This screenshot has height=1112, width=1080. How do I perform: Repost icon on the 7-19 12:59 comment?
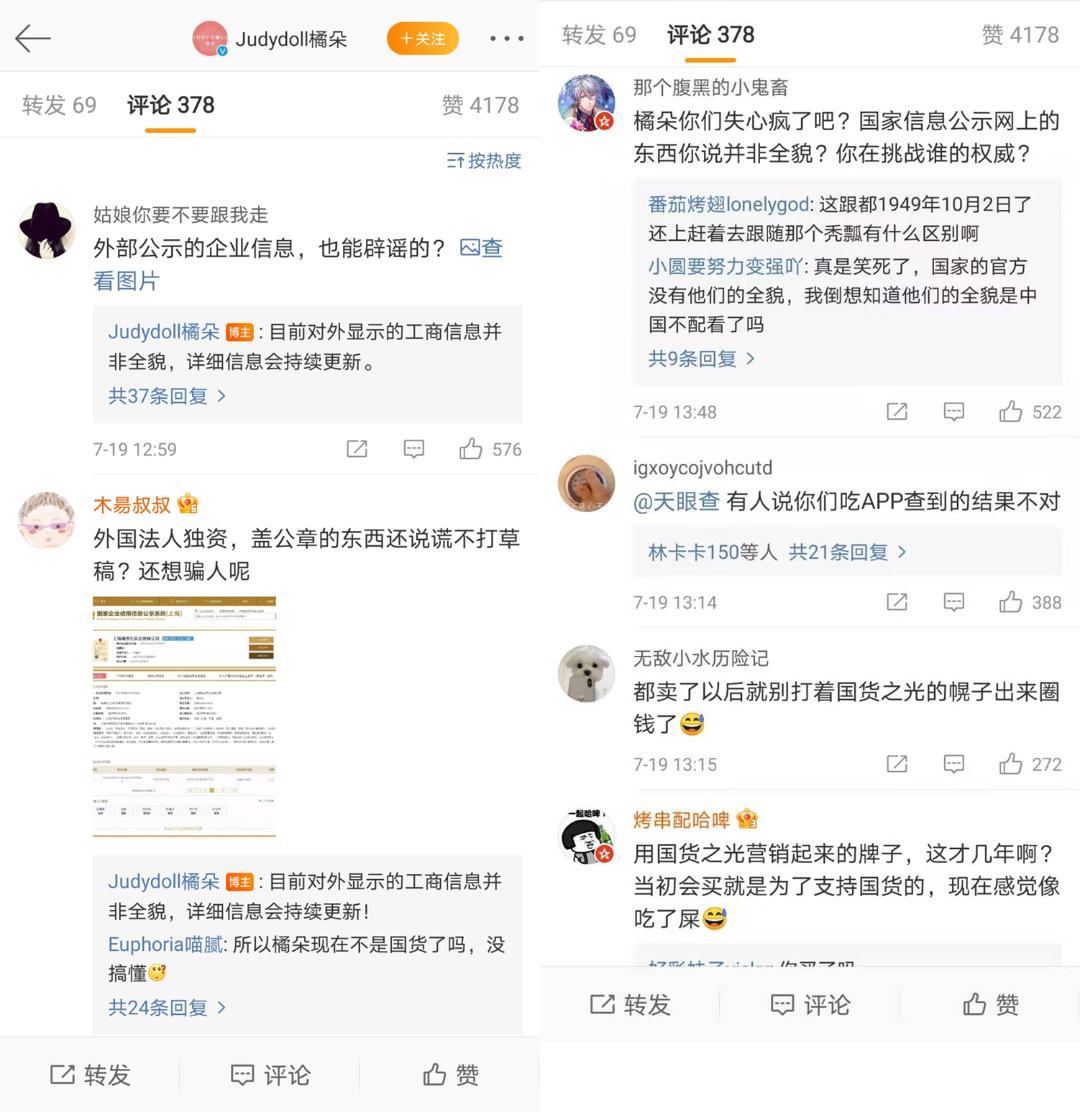point(357,448)
